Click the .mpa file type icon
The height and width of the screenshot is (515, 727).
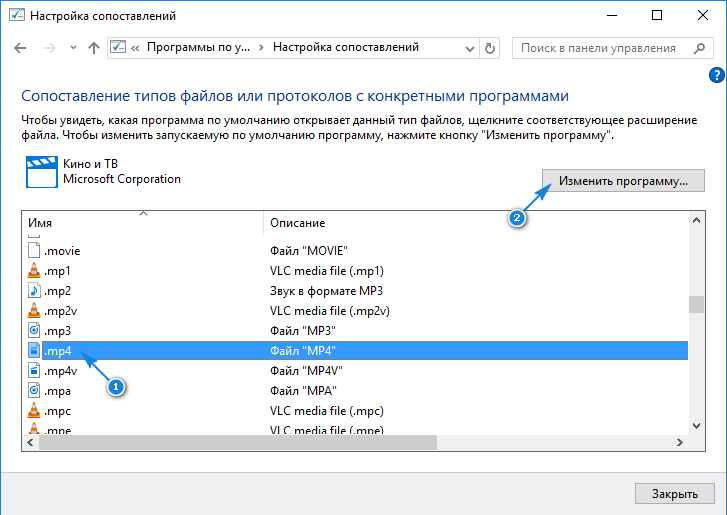pyautogui.click(x=34, y=390)
